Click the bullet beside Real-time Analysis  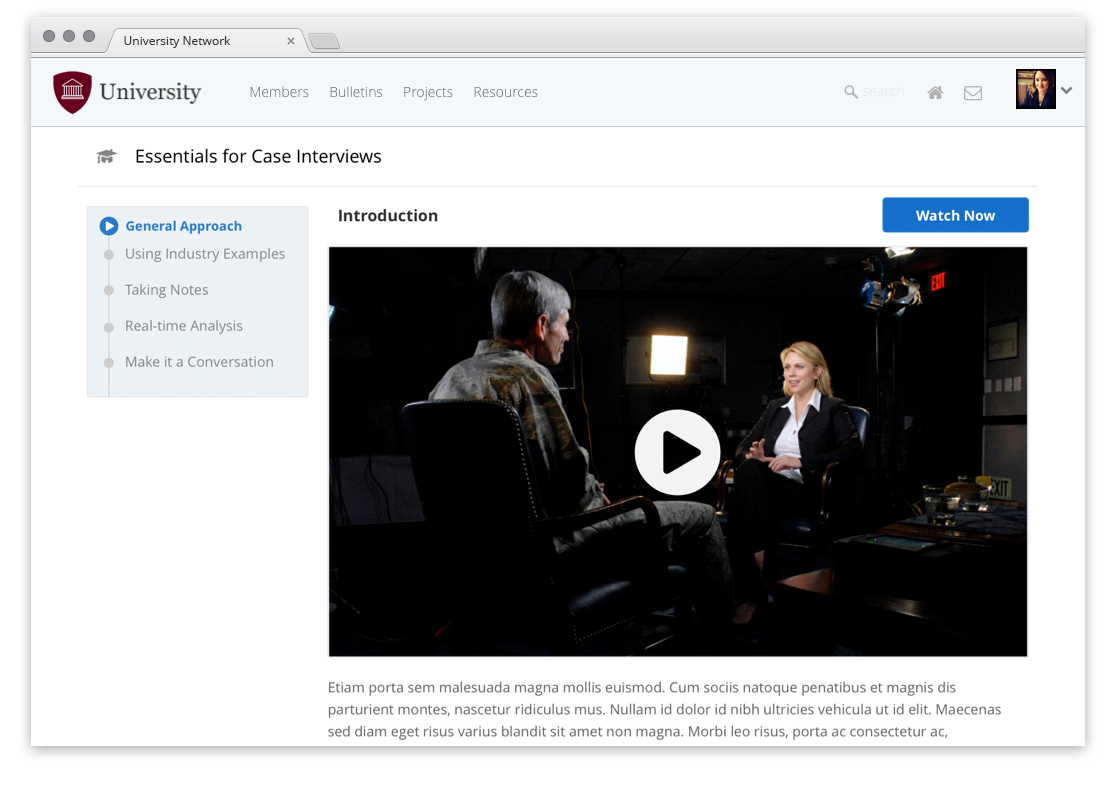pos(109,328)
